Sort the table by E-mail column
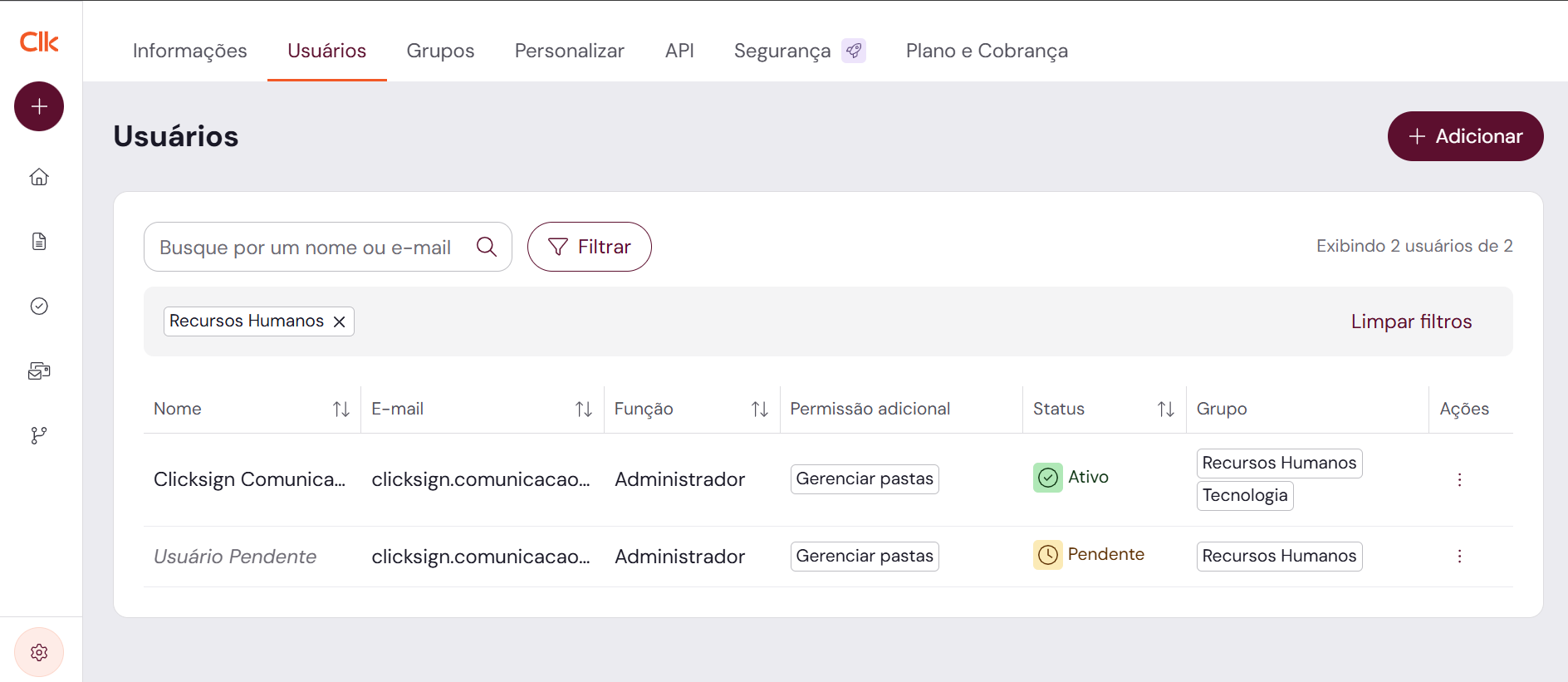1568x682 pixels. pyautogui.click(x=583, y=409)
